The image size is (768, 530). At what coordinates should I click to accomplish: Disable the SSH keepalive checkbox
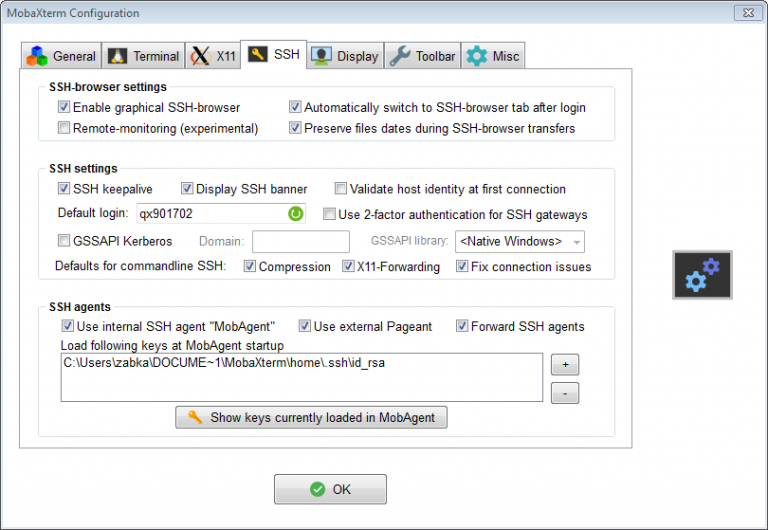click(x=65, y=189)
